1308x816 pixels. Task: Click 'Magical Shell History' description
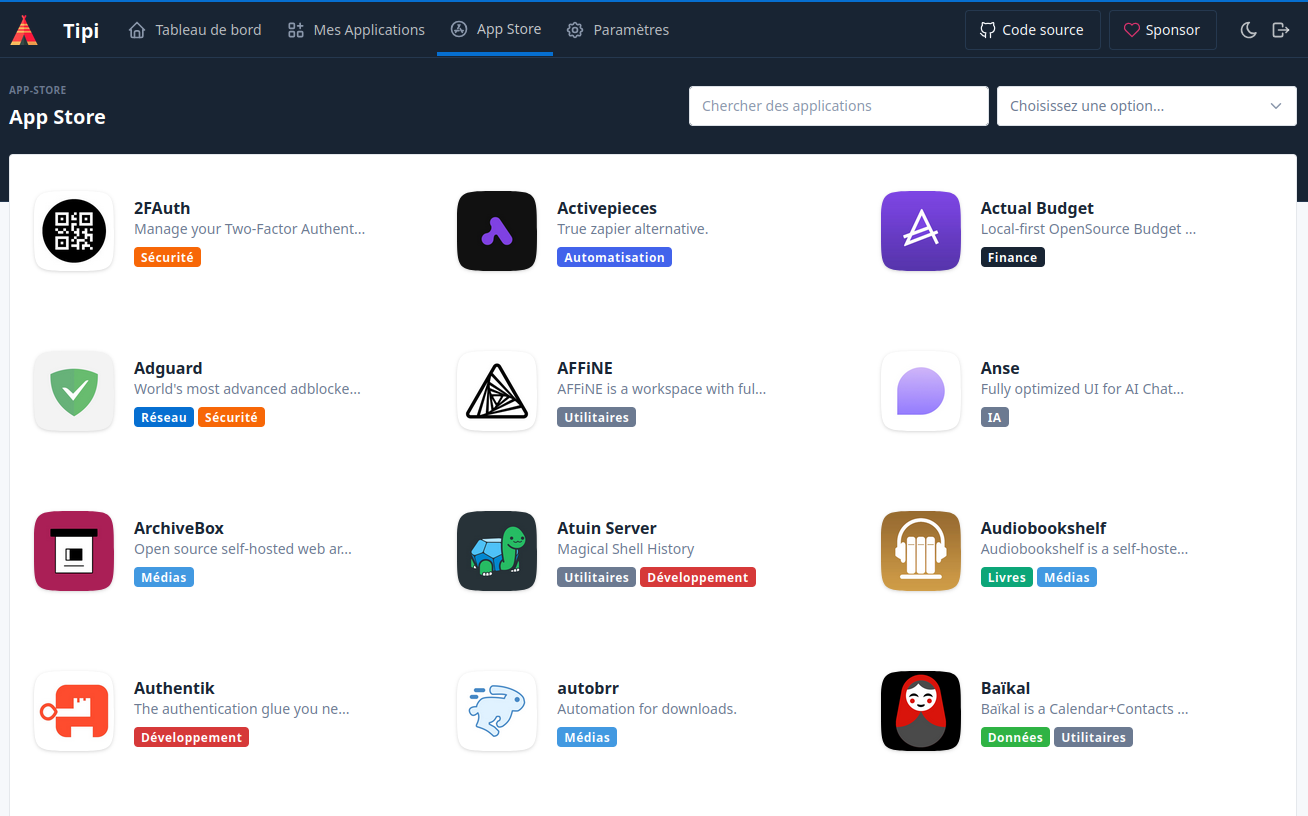pyautogui.click(x=625, y=549)
